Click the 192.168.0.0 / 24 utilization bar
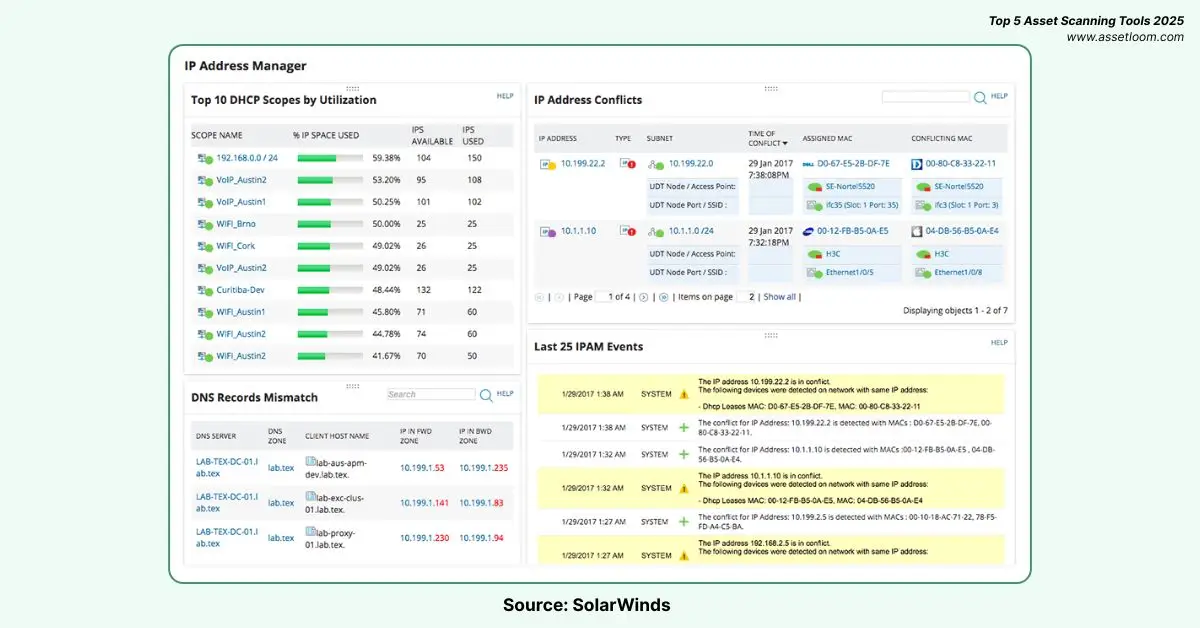The height and width of the screenshot is (628, 1200). click(x=329, y=158)
